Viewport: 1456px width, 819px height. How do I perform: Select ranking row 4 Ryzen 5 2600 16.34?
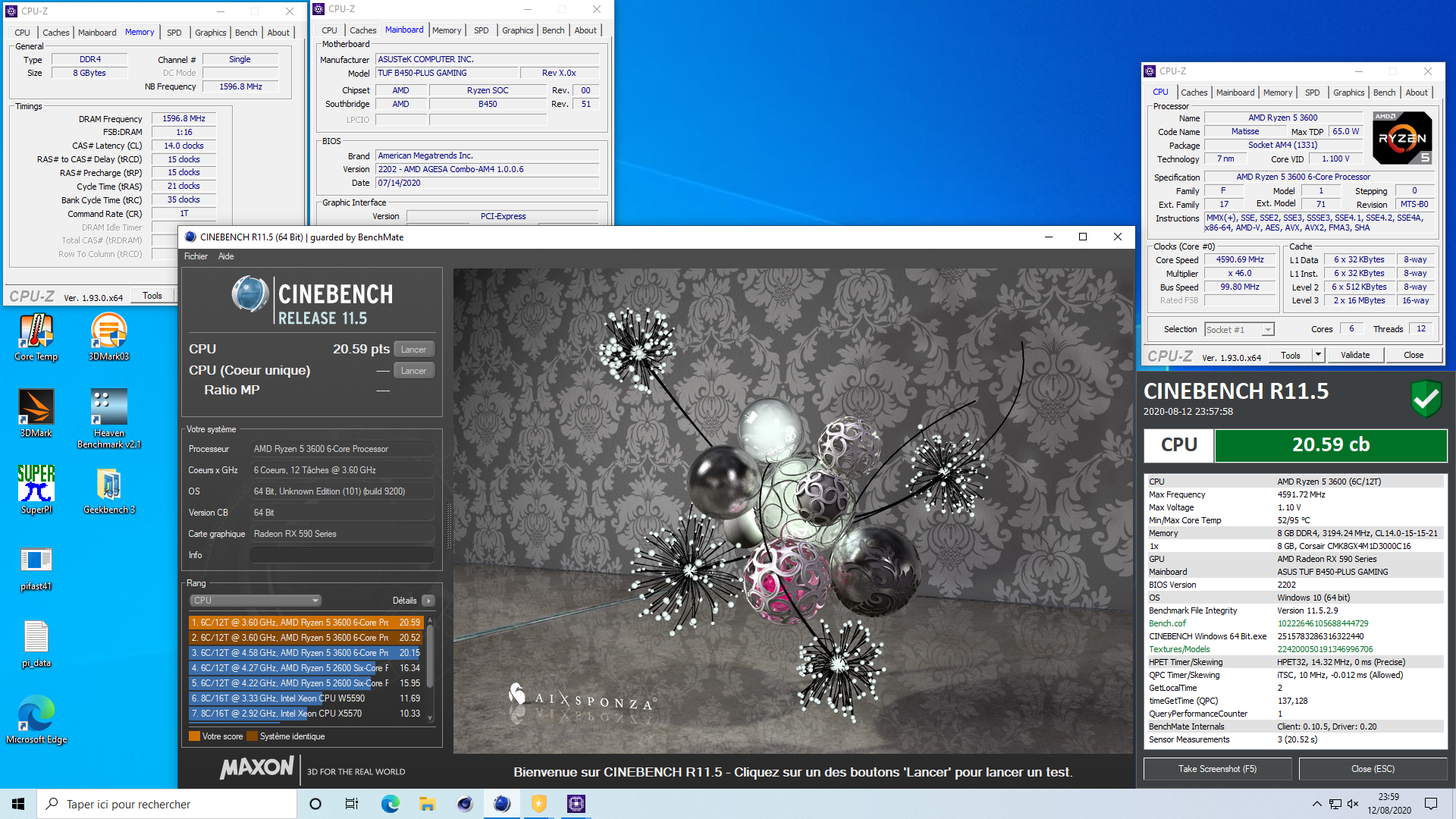click(306, 668)
